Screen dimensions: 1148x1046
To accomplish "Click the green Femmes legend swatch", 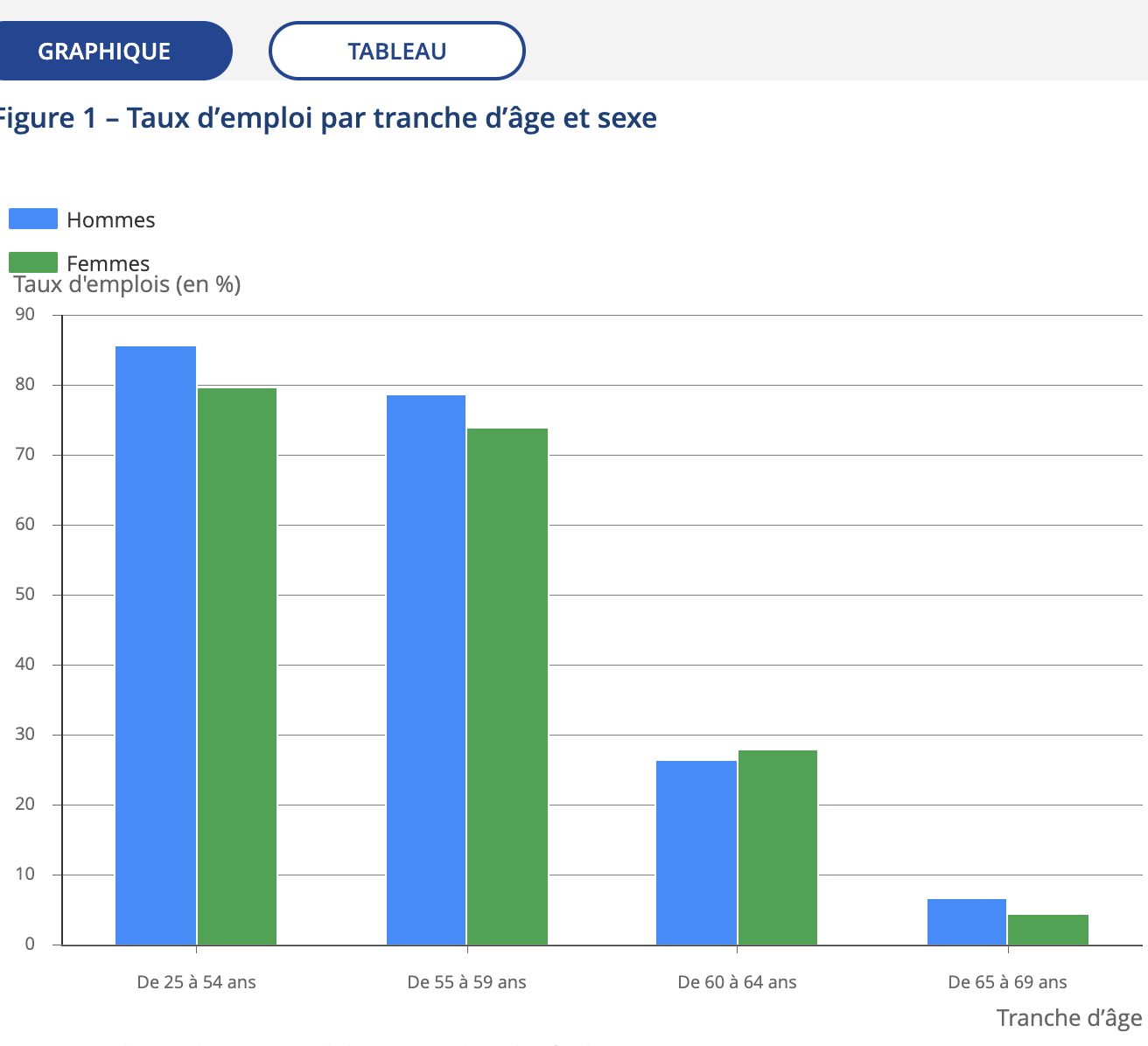I will pyautogui.click(x=33, y=261).
